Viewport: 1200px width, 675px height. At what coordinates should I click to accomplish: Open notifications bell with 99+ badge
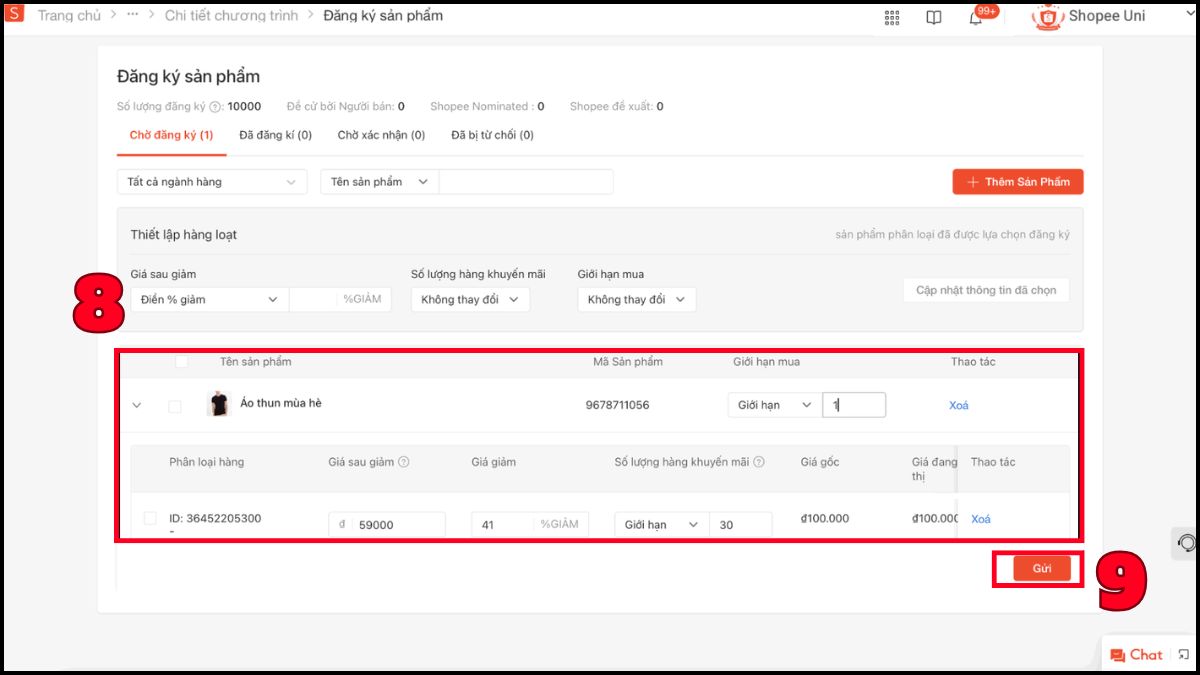click(977, 16)
